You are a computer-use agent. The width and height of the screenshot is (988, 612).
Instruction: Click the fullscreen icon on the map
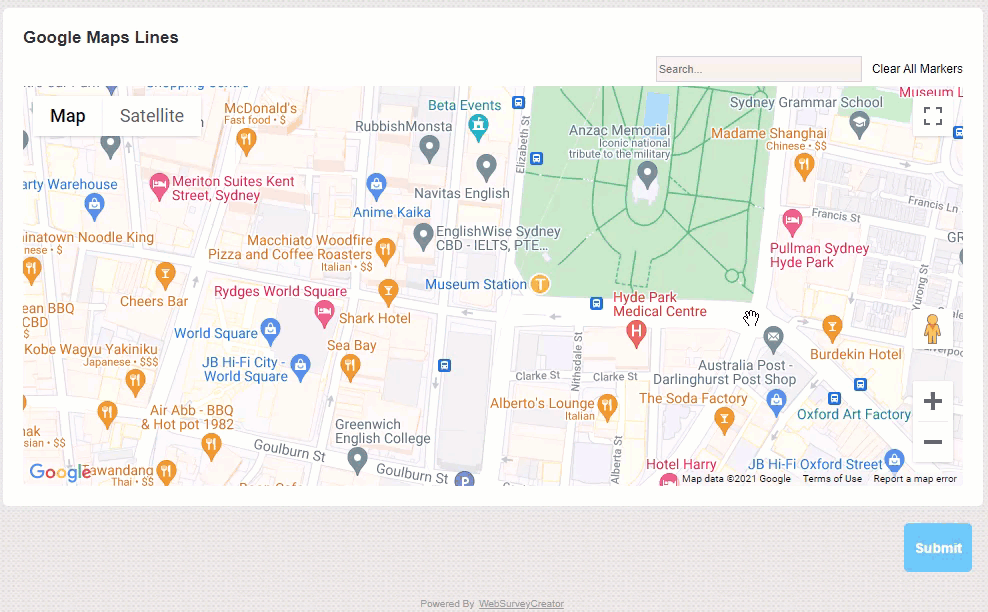(933, 115)
